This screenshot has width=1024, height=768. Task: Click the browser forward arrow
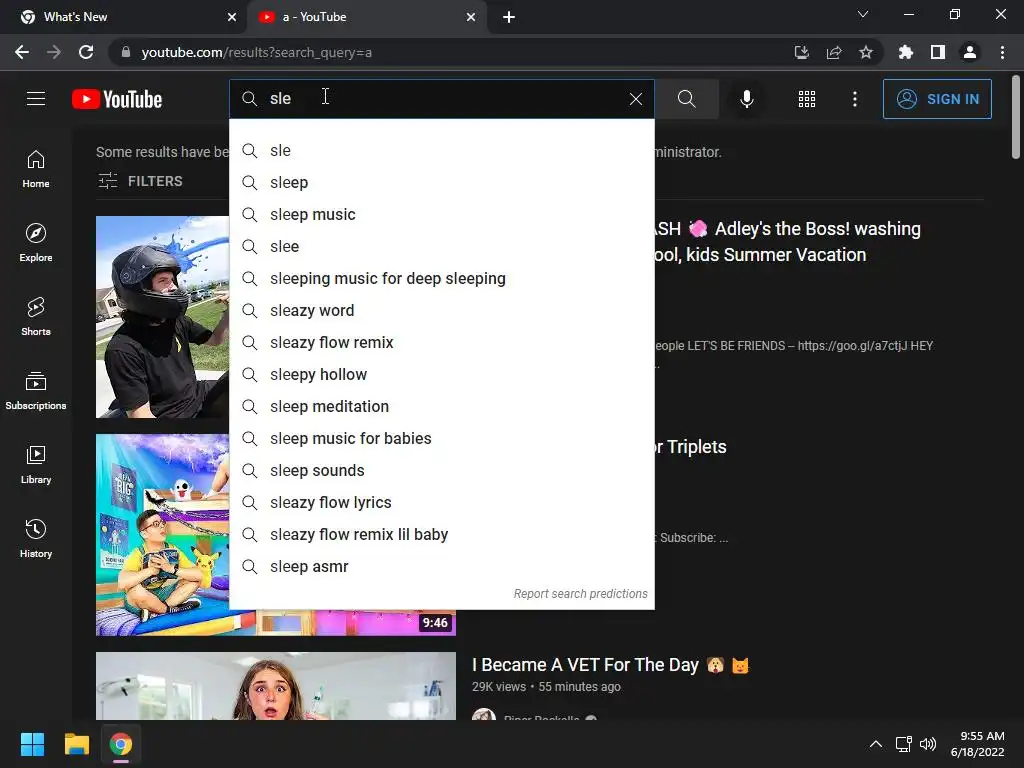pos(54,52)
